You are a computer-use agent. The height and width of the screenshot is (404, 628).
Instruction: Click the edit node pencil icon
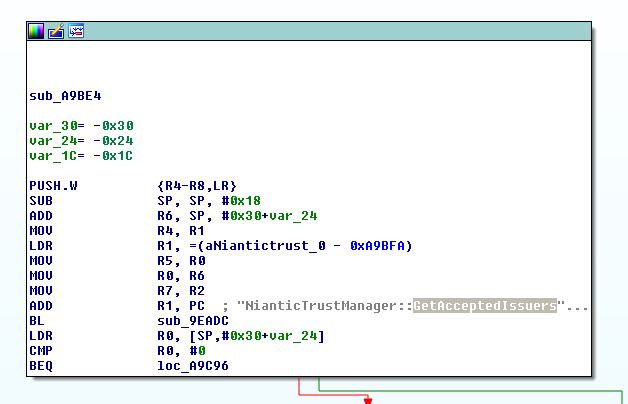[x=56, y=31]
